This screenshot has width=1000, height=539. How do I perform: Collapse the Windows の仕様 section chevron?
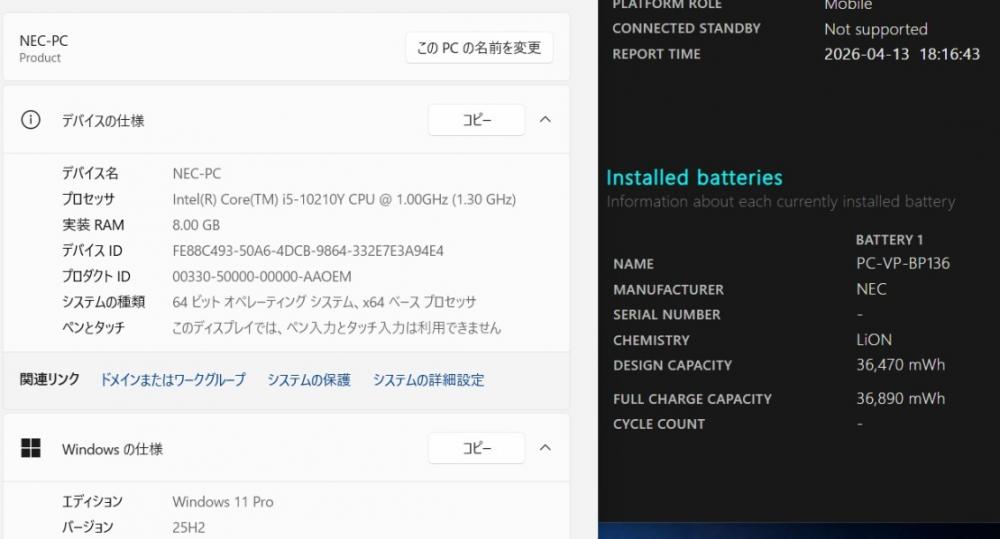tap(545, 448)
